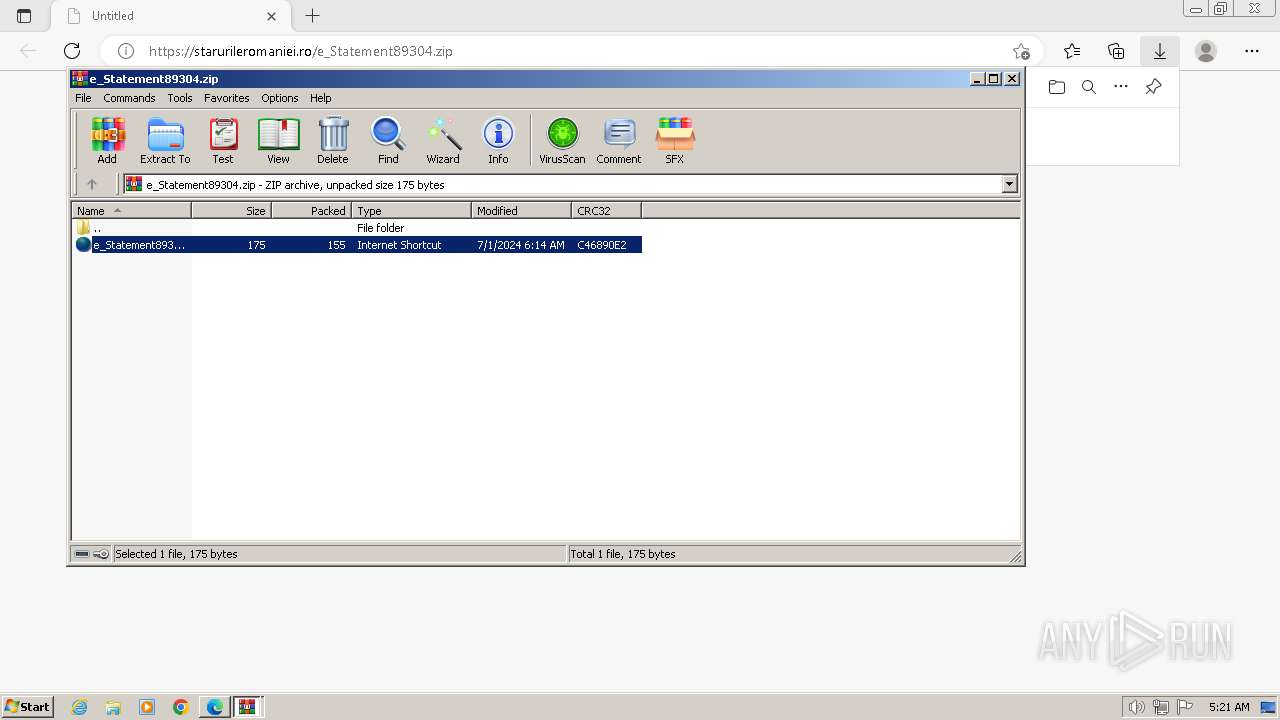Open the Windows Start menu

click(27, 706)
